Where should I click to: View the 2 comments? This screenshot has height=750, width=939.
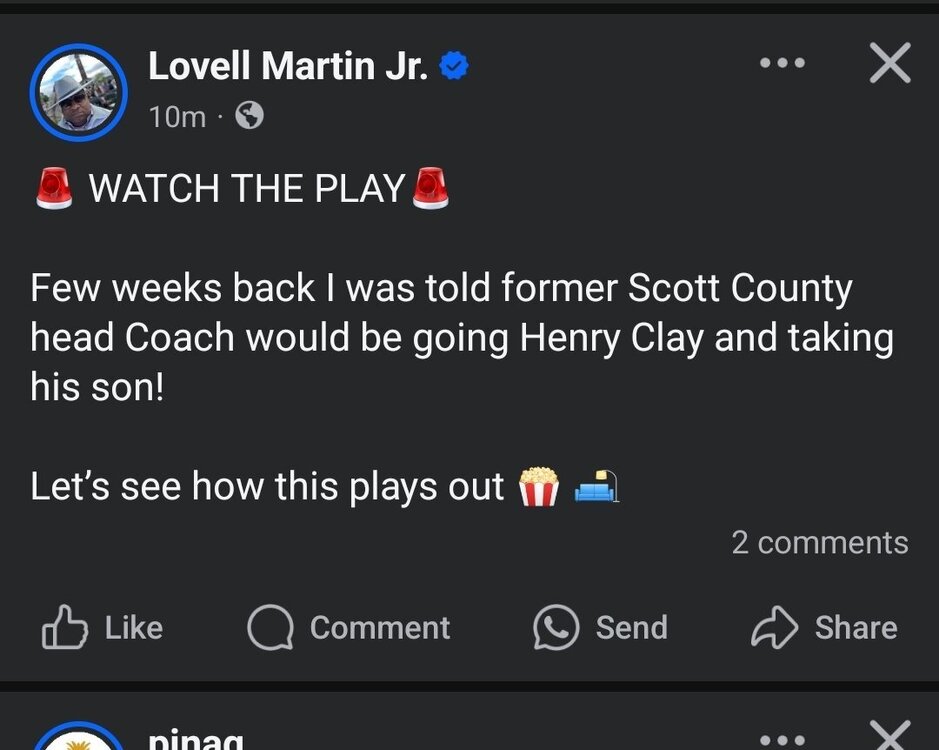coord(820,543)
